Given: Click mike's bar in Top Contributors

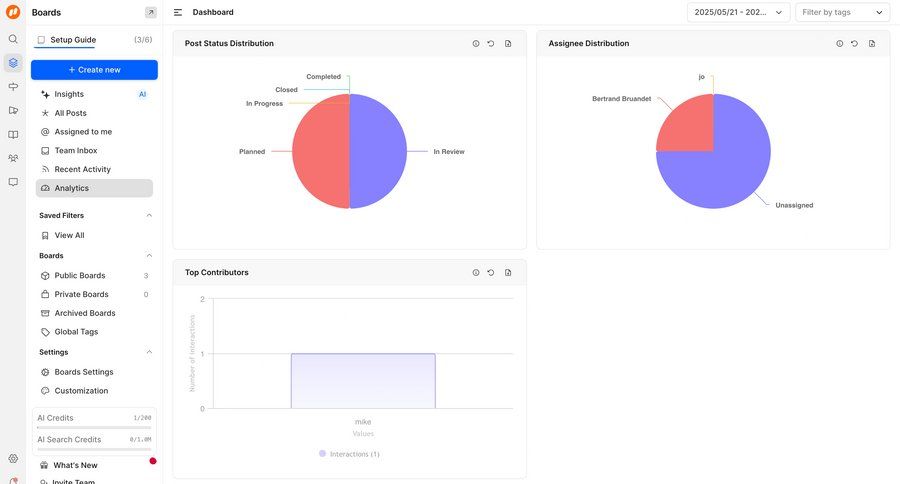Looking at the screenshot, I should click(x=363, y=381).
